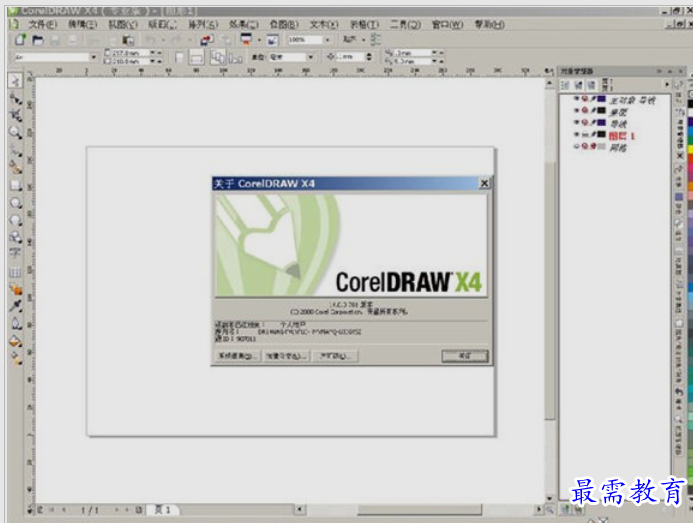
Task: Click Edit Across Layers in Object Manager
Action: pyautogui.click(x=579, y=84)
